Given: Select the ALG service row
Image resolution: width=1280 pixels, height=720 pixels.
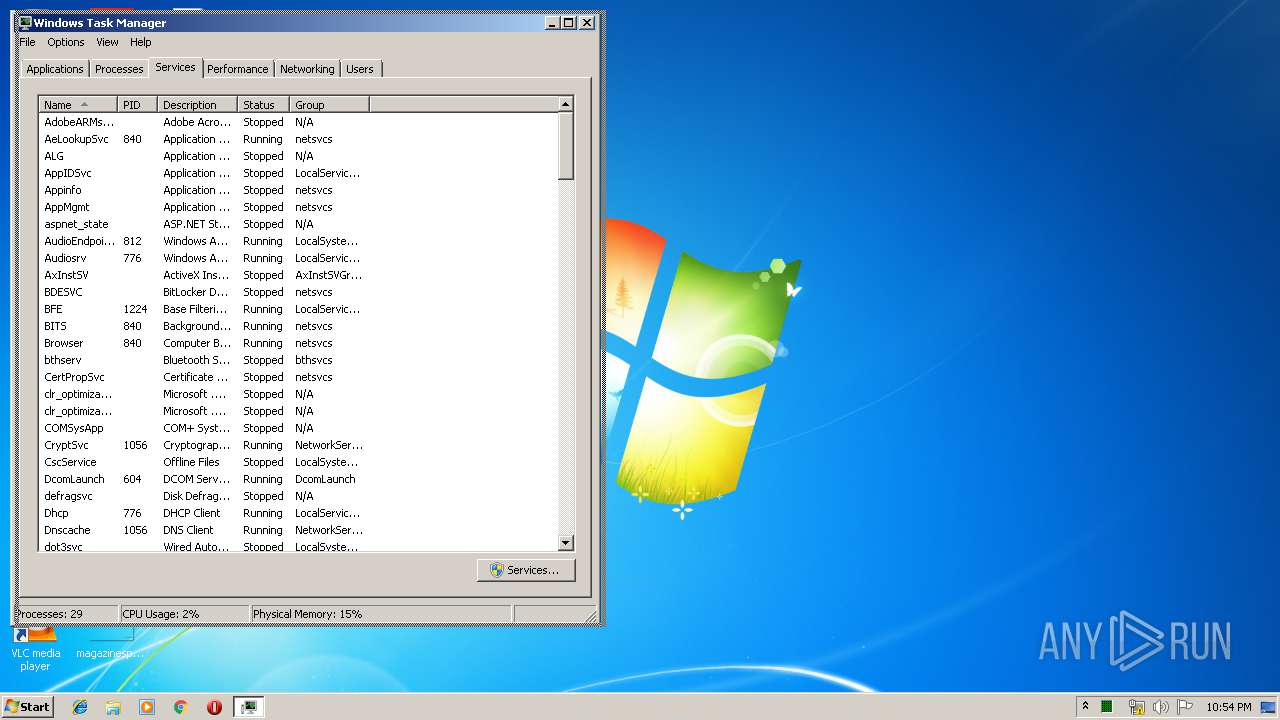Looking at the screenshot, I should 298,156.
